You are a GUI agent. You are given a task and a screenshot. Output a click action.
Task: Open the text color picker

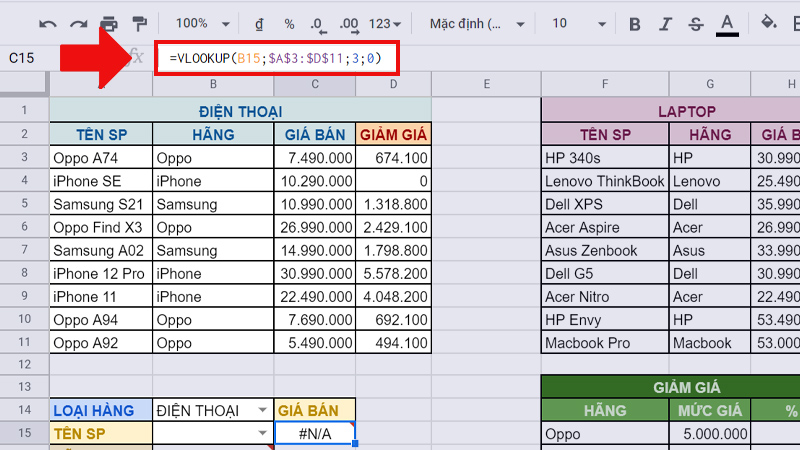727,23
